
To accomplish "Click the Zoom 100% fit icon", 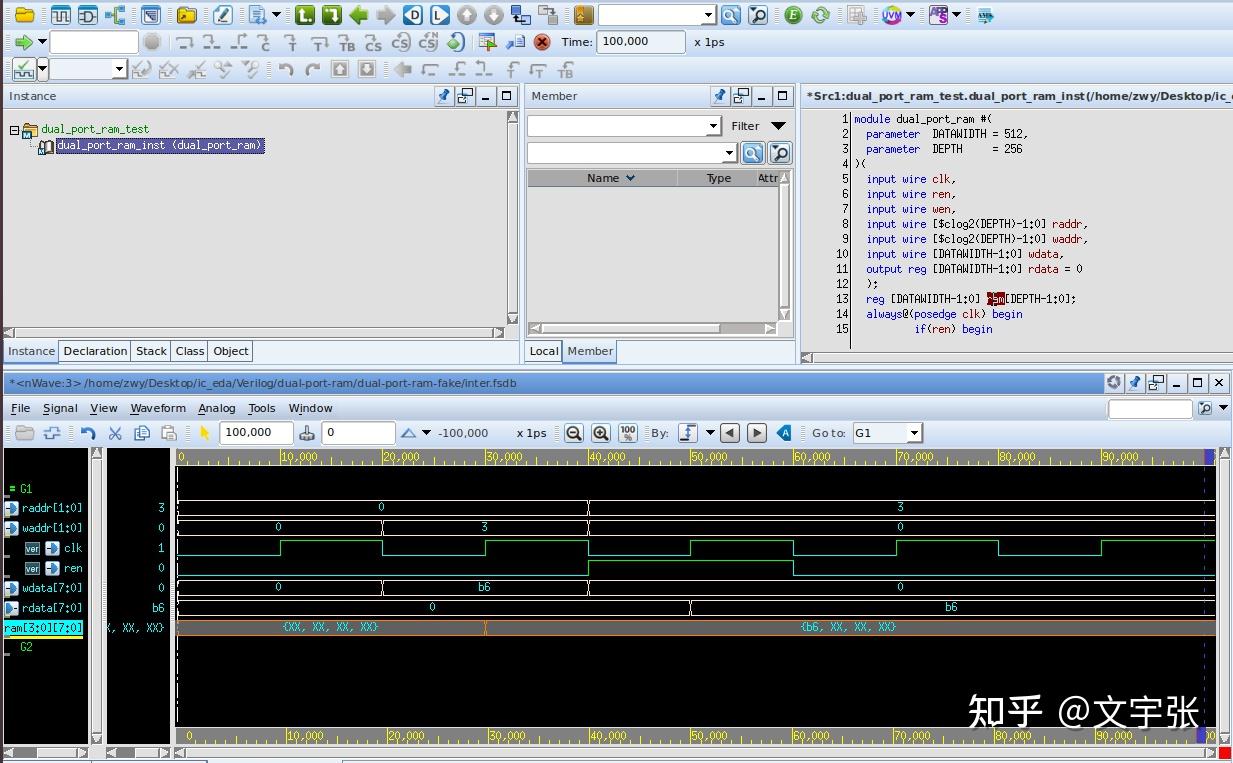I will coord(628,433).
